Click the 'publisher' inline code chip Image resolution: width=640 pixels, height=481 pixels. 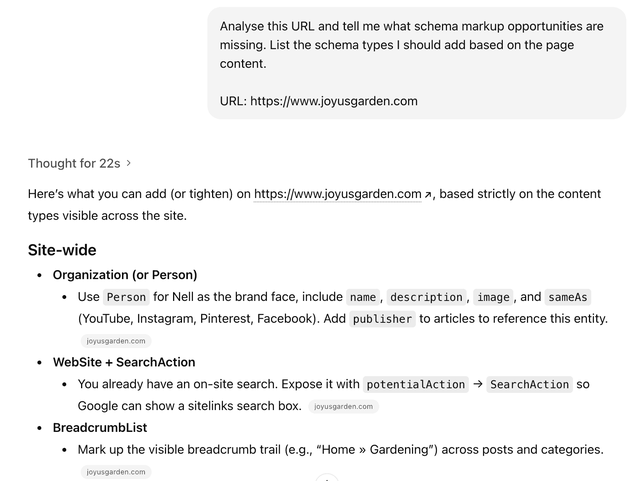[381, 319]
